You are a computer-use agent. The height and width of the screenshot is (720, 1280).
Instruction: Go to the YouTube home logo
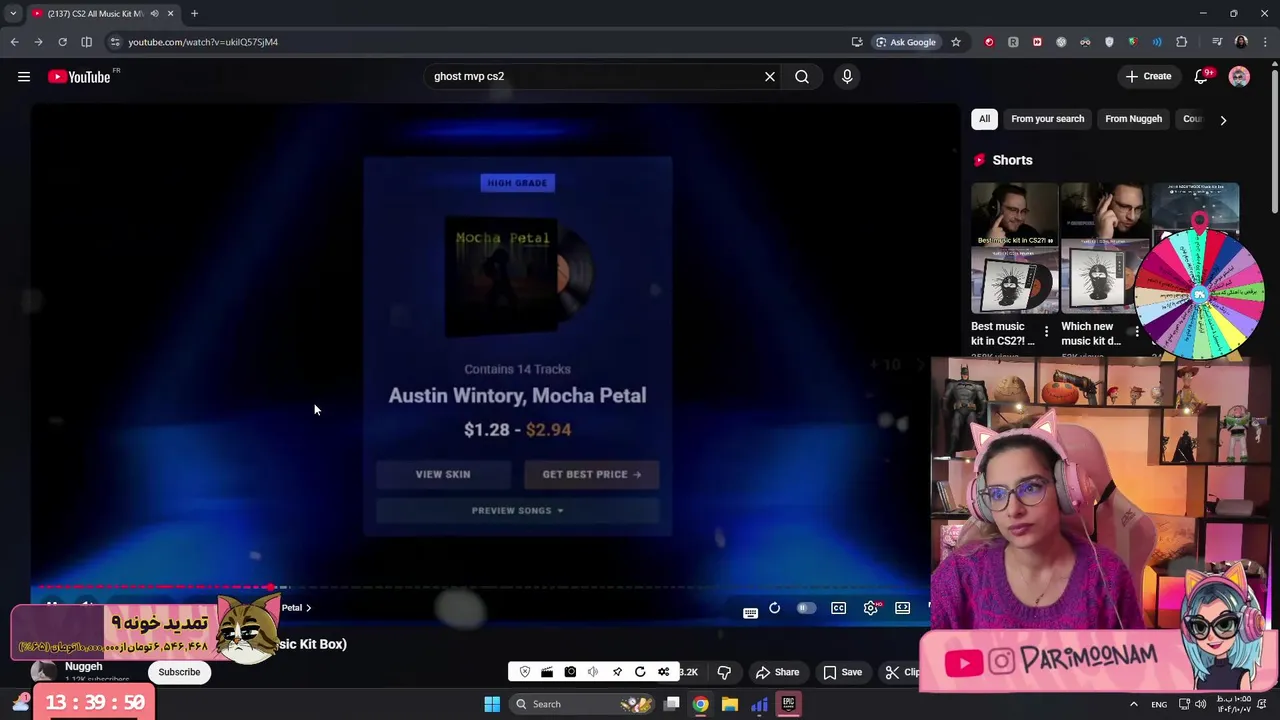79,77
